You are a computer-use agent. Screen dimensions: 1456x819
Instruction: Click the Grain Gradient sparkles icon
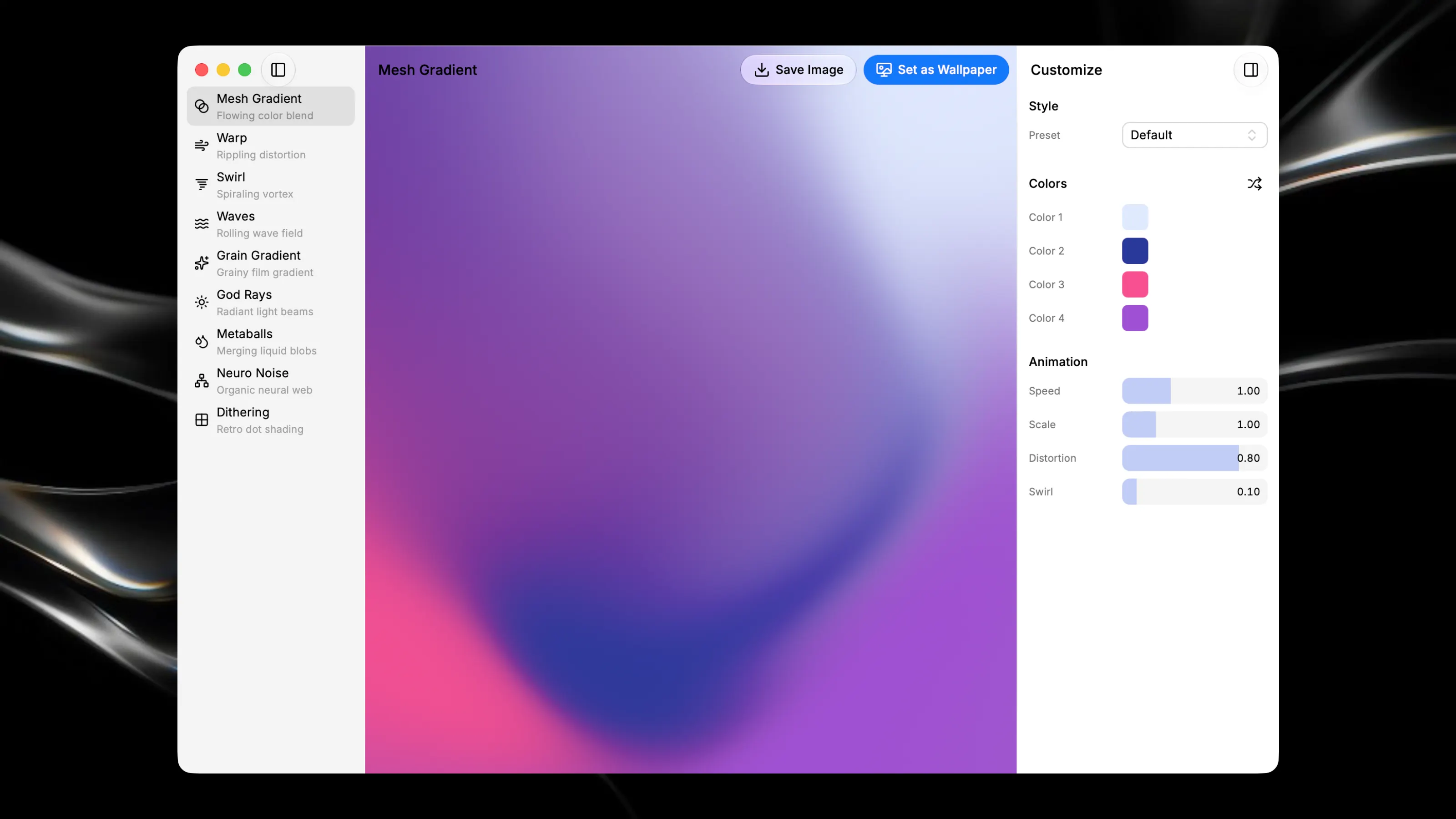coord(202,263)
